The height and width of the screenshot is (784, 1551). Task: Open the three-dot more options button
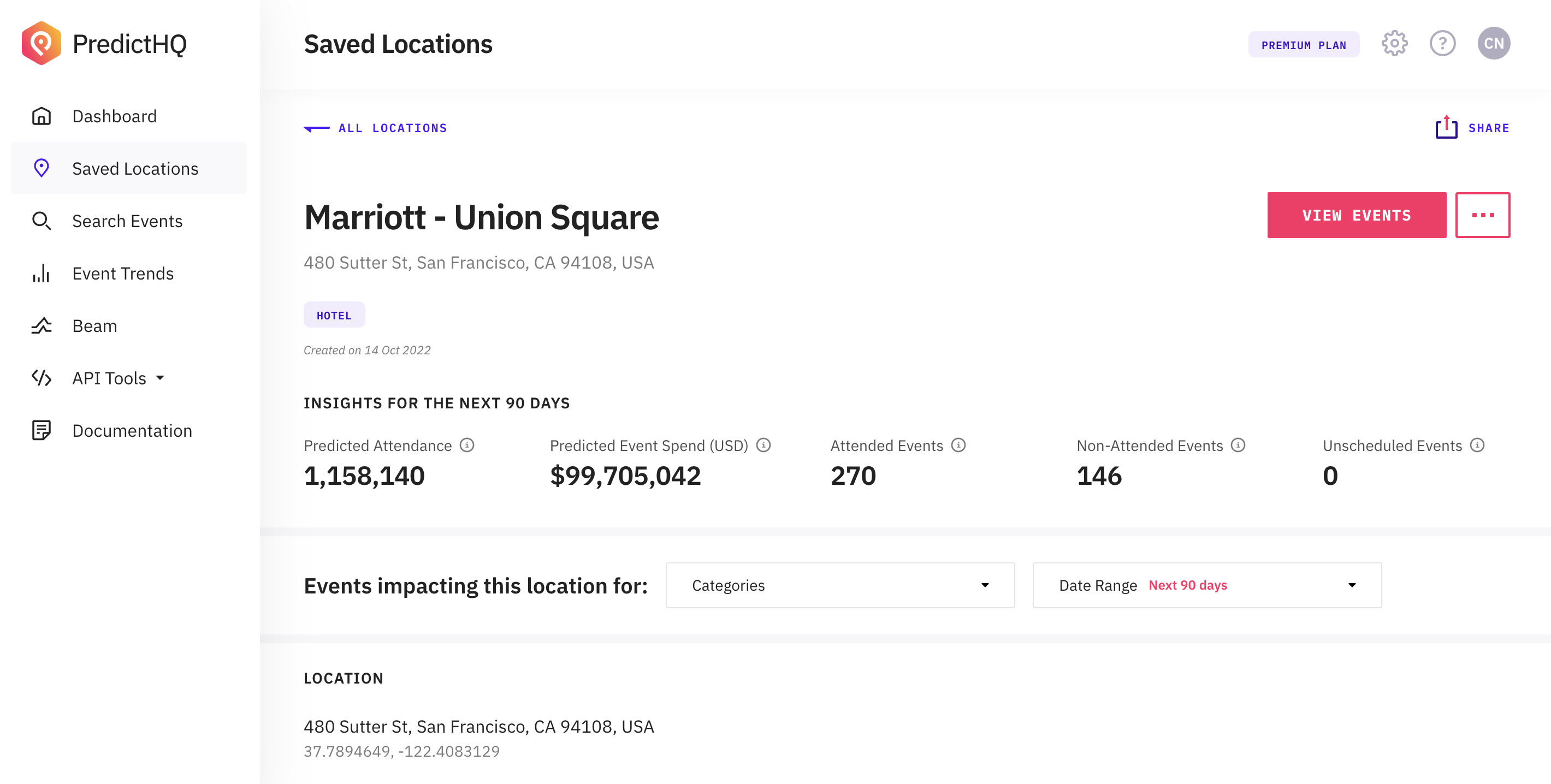click(x=1482, y=215)
